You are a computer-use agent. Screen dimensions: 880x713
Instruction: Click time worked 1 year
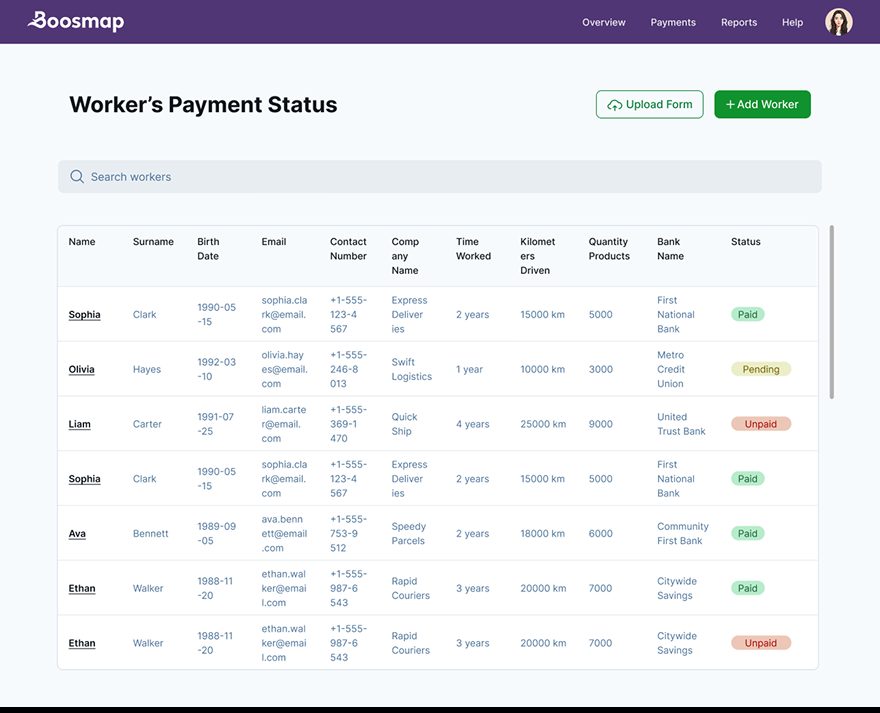[469, 369]
